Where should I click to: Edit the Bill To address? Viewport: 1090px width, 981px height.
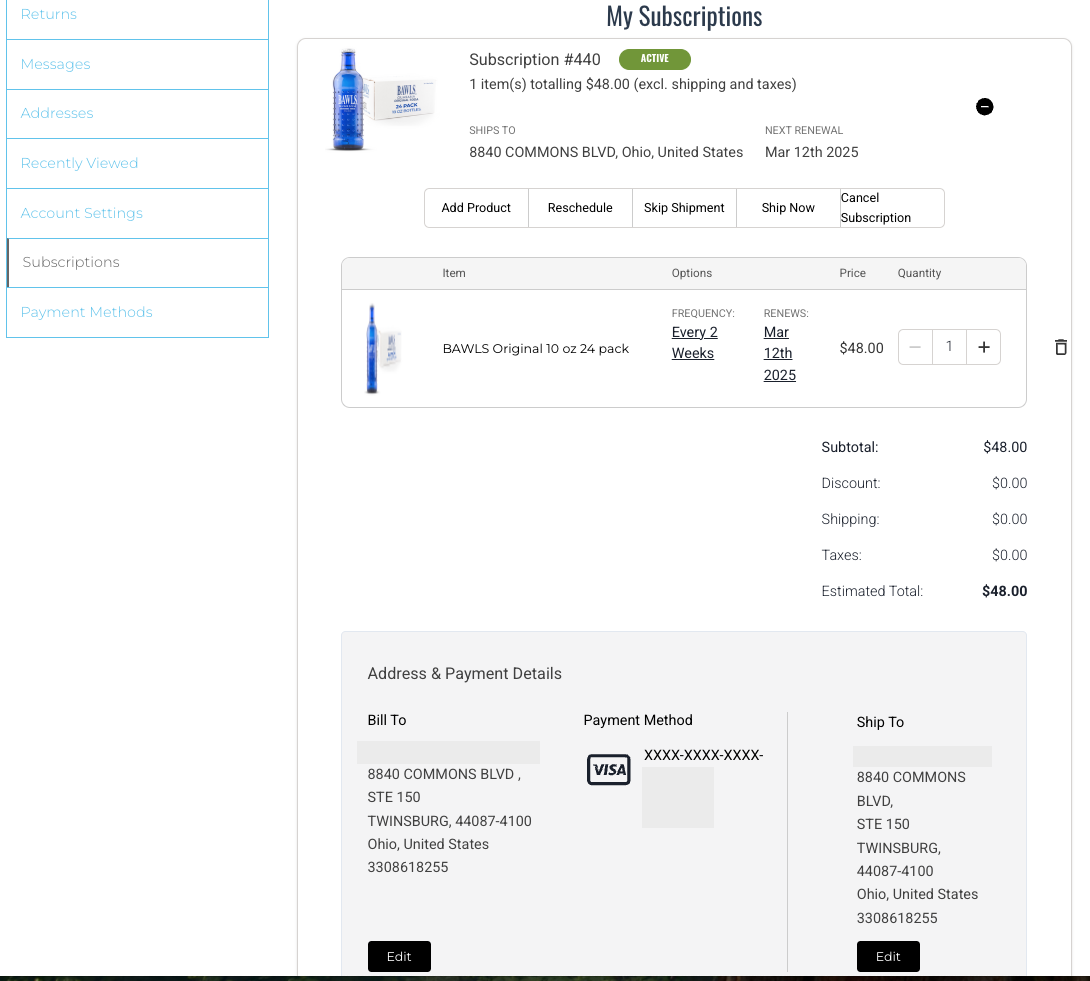[x=399, y=957]
